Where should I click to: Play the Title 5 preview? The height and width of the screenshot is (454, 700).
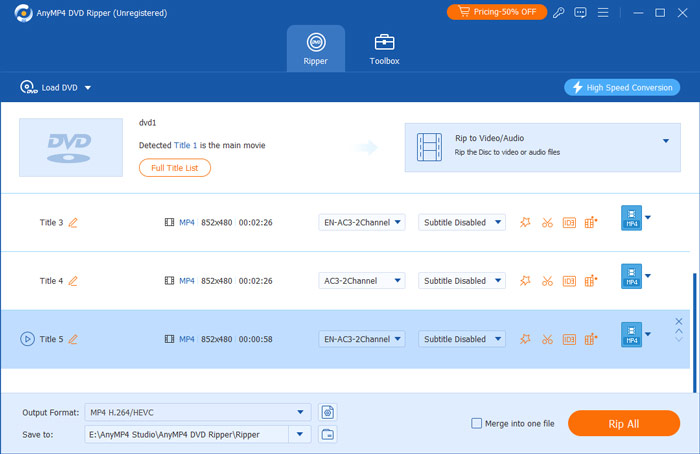coord(27,339)
